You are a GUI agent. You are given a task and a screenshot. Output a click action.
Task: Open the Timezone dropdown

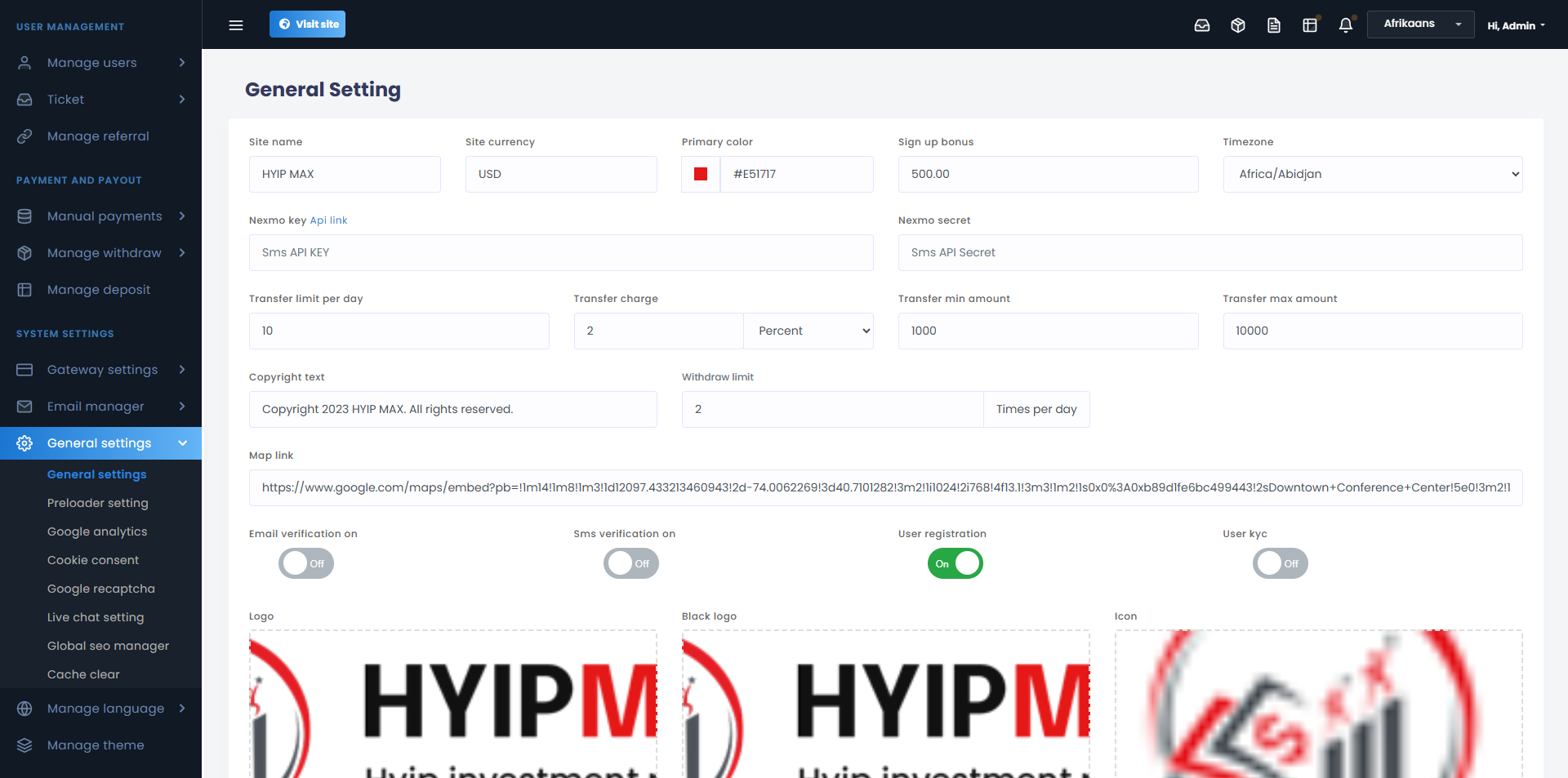point(1372,174)
